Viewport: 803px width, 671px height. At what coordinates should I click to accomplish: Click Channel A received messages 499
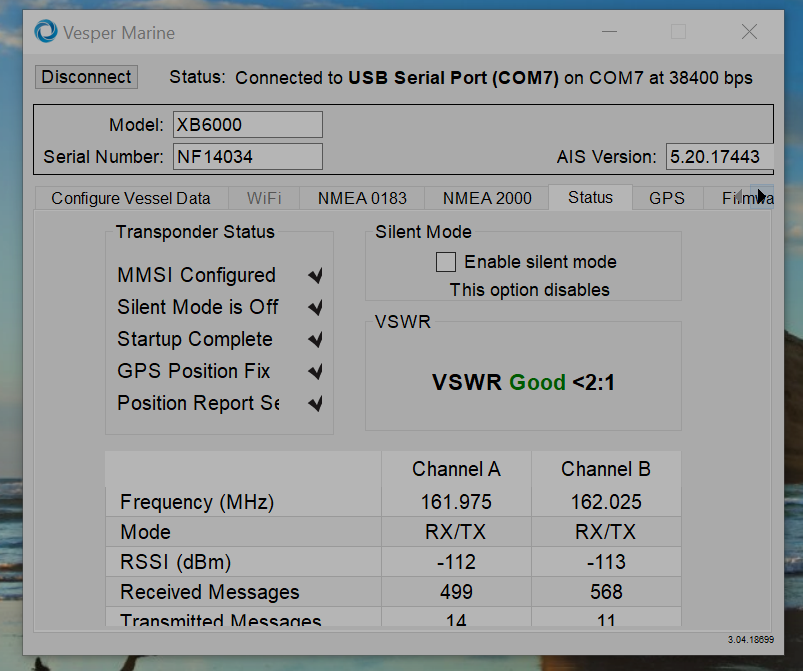[456, 592]
